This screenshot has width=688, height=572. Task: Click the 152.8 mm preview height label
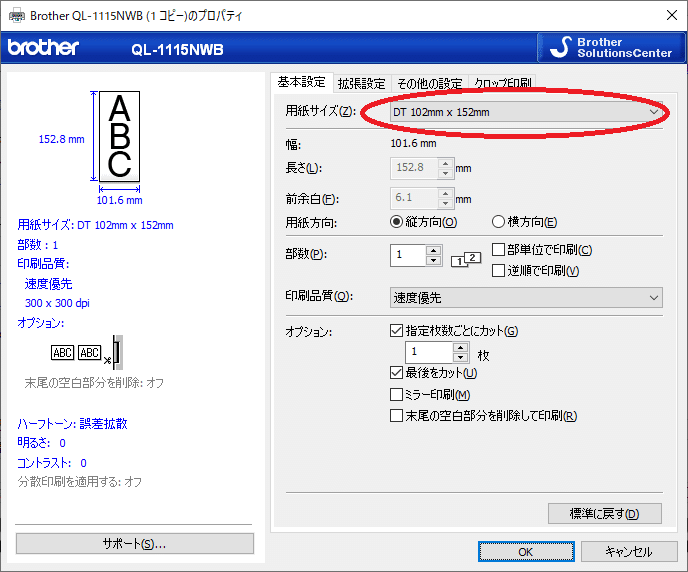(x=61, y=139)
